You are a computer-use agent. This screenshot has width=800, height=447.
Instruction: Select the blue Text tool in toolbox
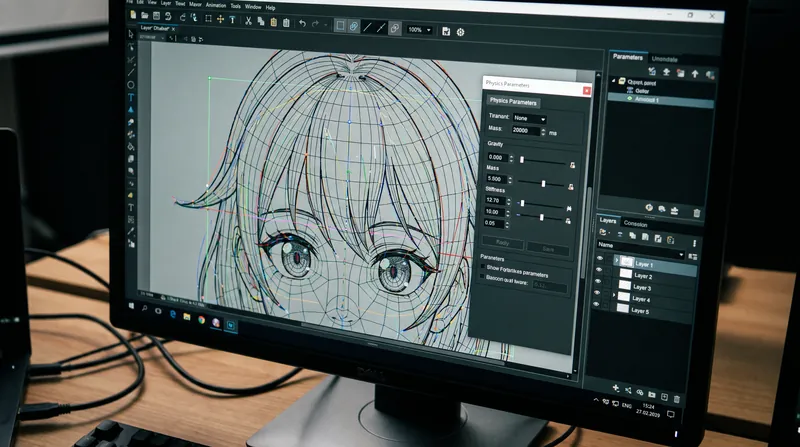click(x=131, y=97)
